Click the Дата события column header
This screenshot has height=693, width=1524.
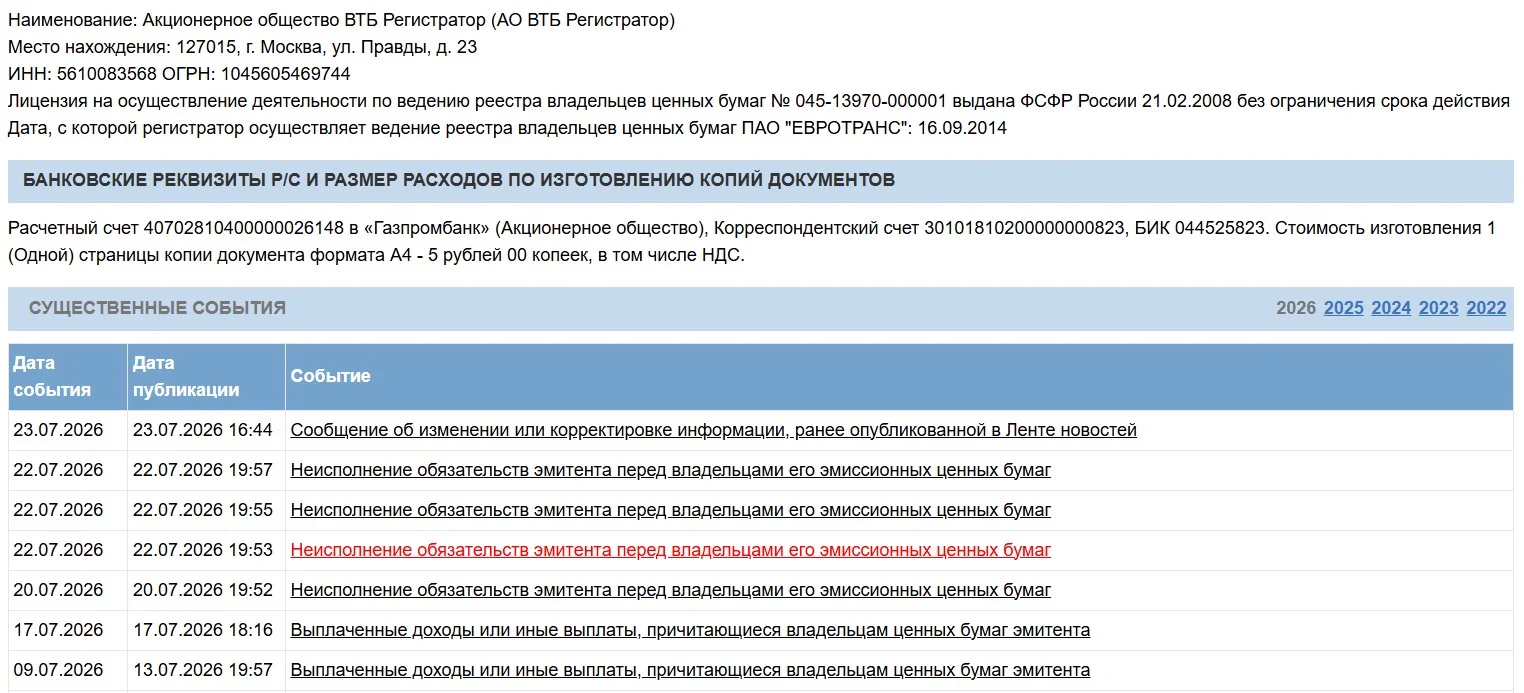click(68, 376)
